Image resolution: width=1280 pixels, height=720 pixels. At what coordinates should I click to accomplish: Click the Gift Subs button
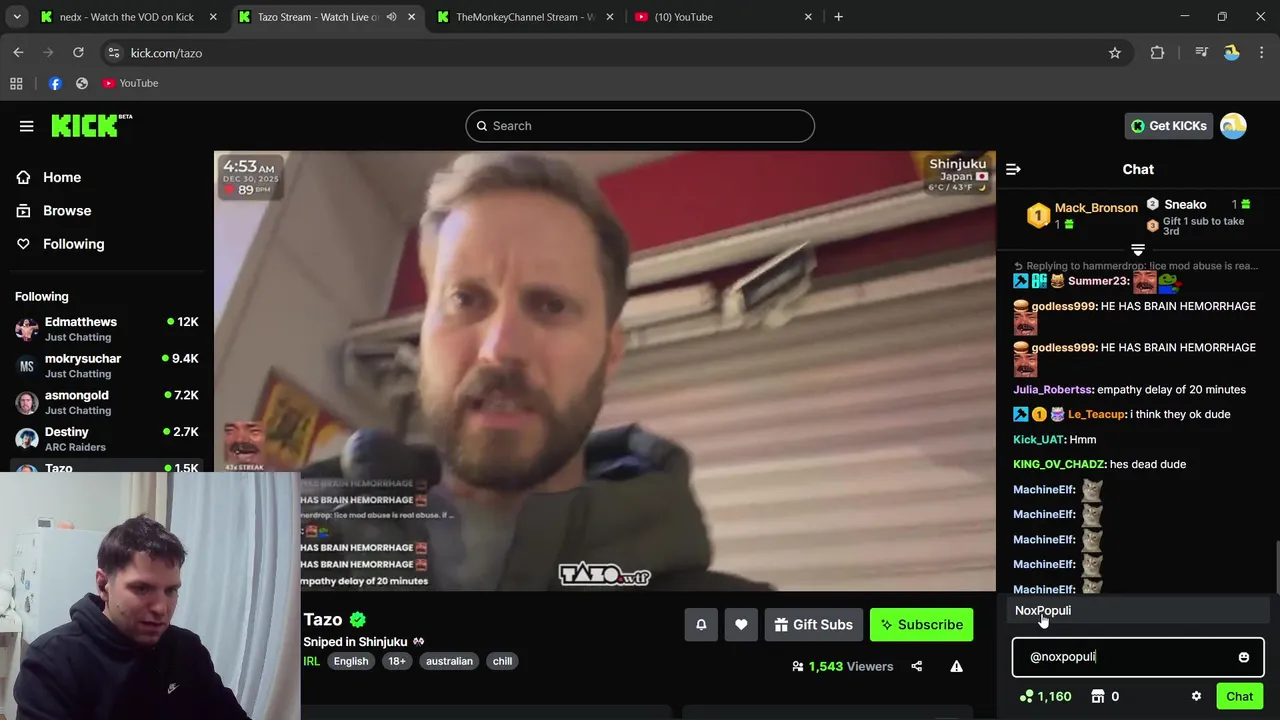(x=813, y=625)
